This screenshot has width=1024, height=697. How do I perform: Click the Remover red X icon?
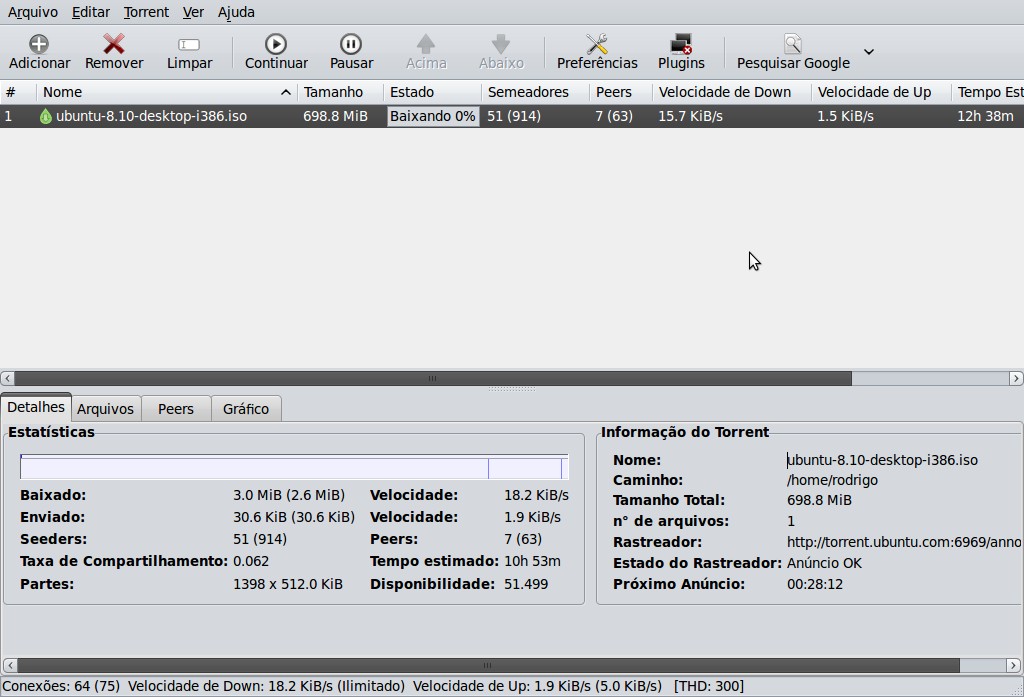[114, 44]
